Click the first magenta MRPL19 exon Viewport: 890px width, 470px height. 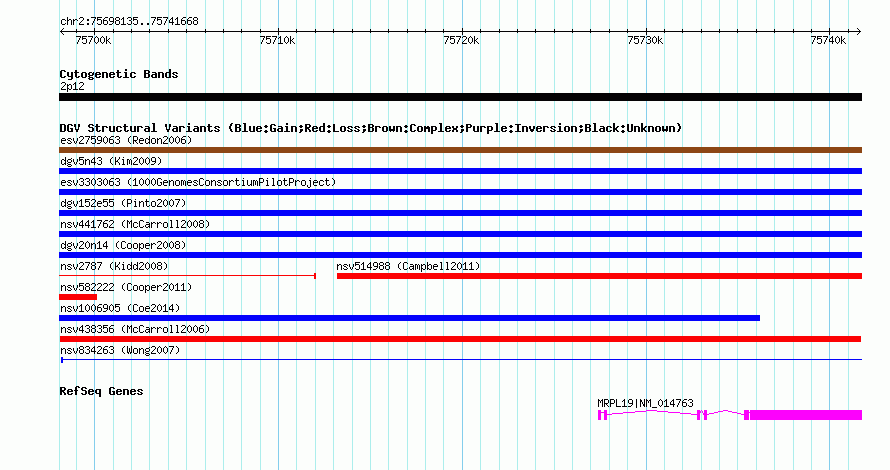pyautogui.click(x=600, y=416)
